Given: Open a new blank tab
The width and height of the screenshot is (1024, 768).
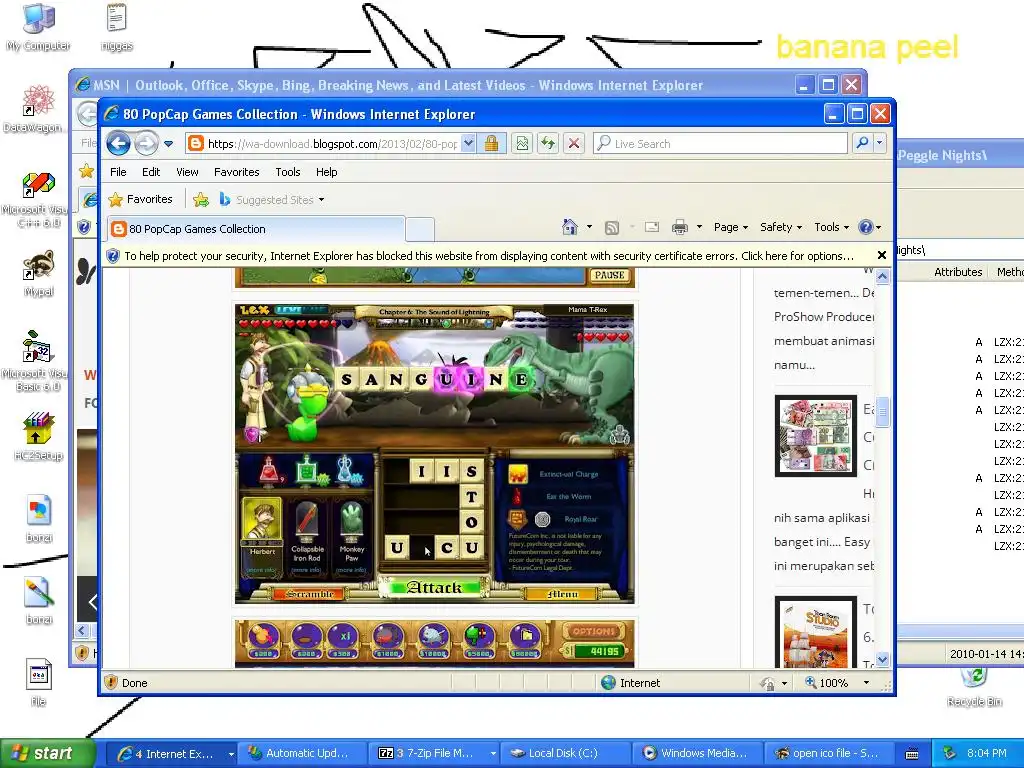Looking at the screenshot, I should 420,229.
